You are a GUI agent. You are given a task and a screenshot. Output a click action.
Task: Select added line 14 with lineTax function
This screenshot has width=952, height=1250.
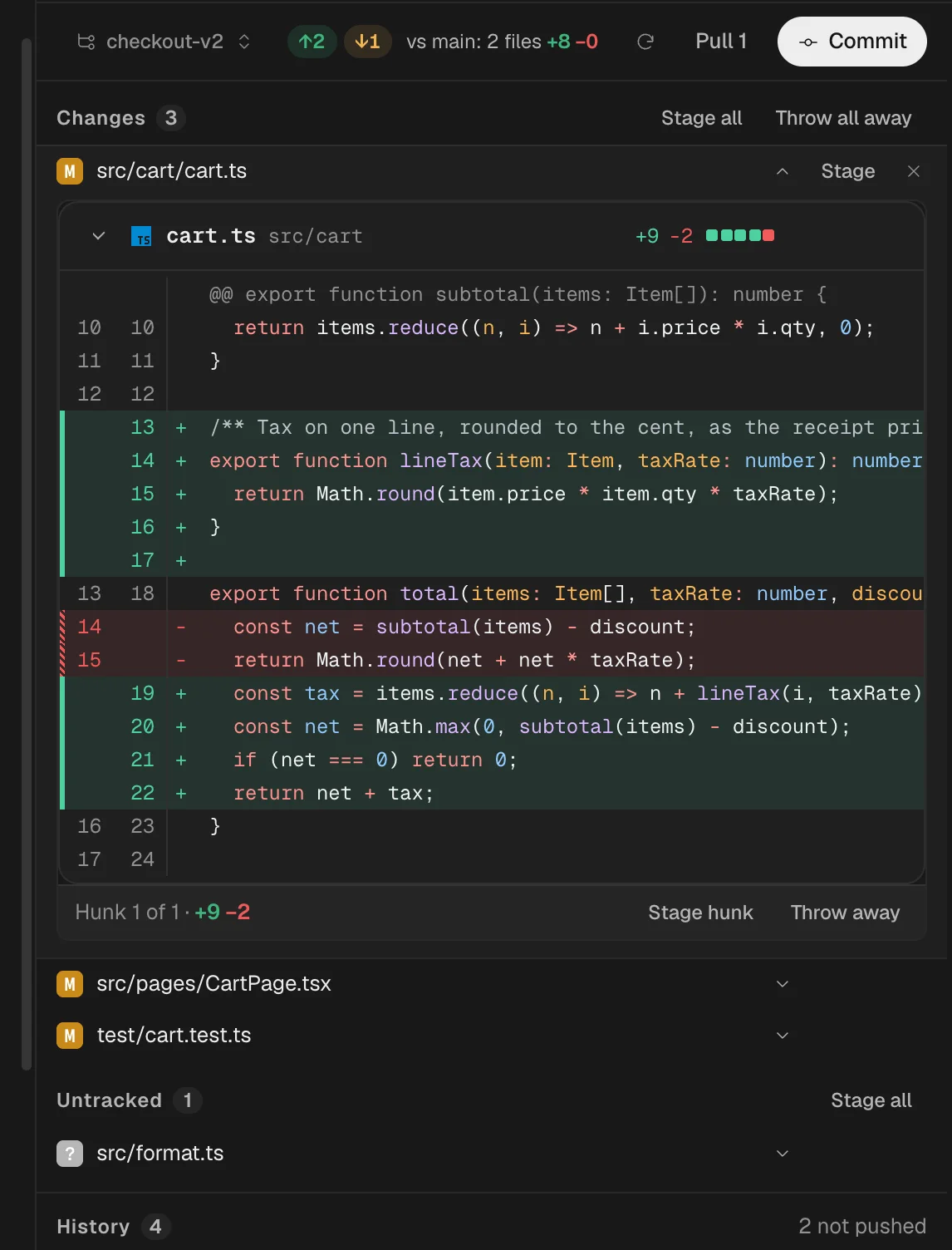(x=492, y=460)
